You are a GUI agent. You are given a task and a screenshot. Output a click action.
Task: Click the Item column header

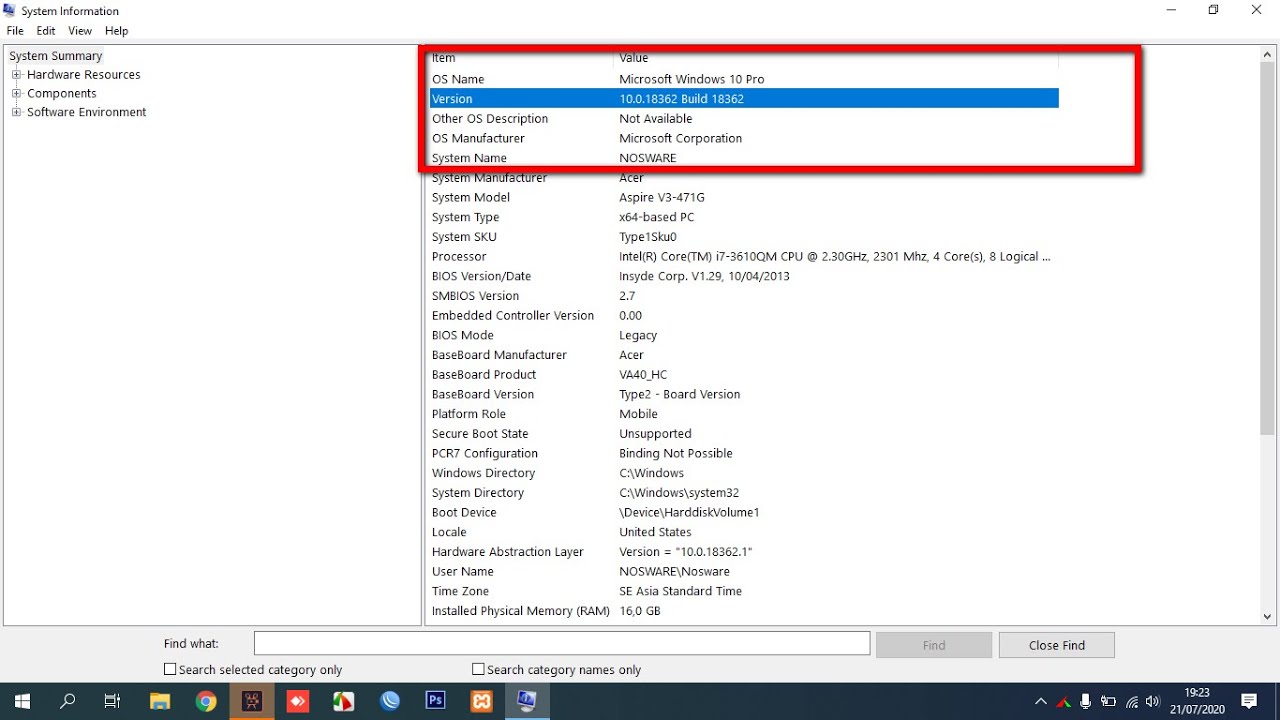tap(521, 58)
